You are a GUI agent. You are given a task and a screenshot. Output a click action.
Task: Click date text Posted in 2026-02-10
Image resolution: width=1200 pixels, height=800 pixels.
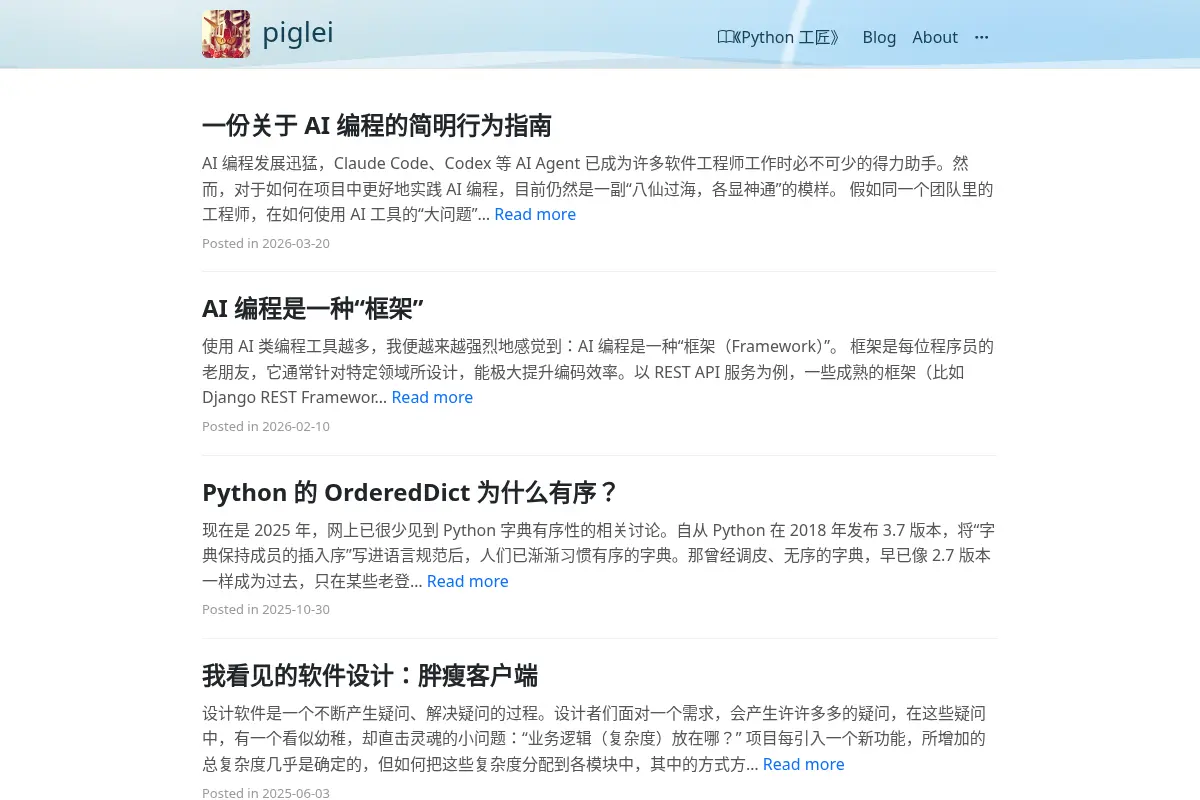(x=266, y=426)
